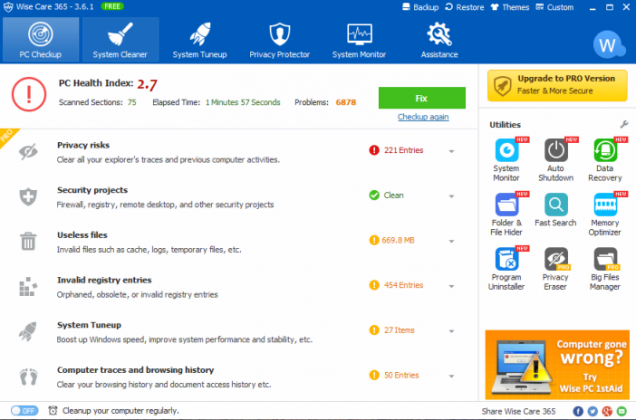This screenshot has height=420, width=636.
Task: Click the green Fix button
Action: 422,98
